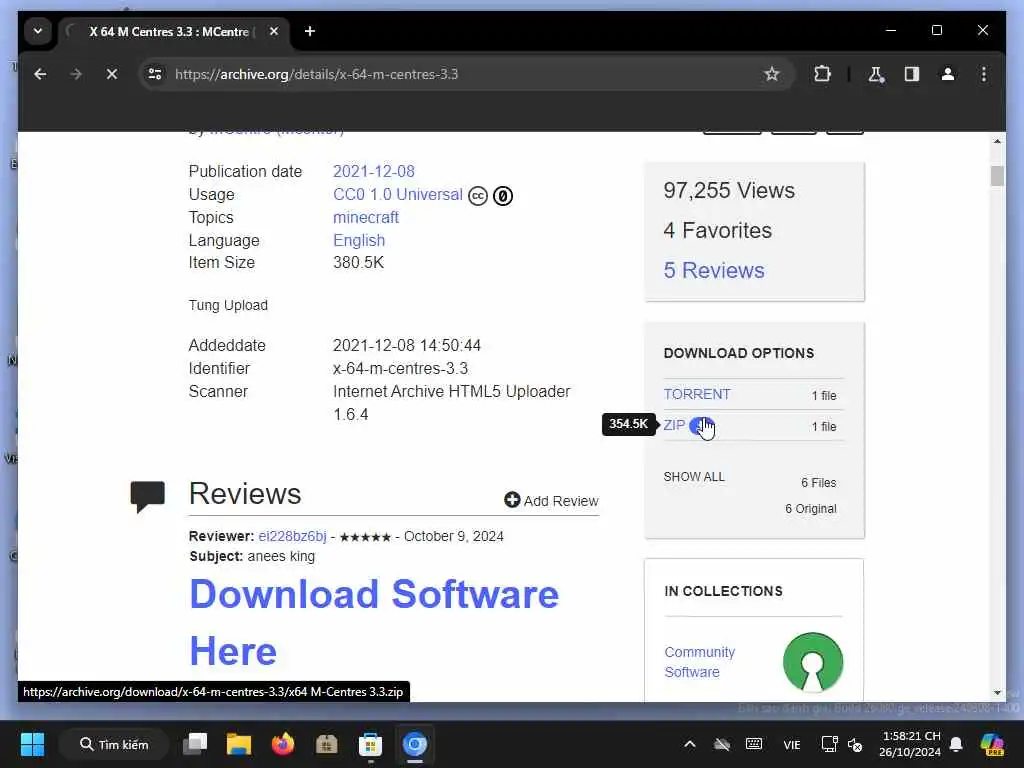Go back with the browser back arrow
This screenshot has width=1024, height=768.
tap(40, 74)
